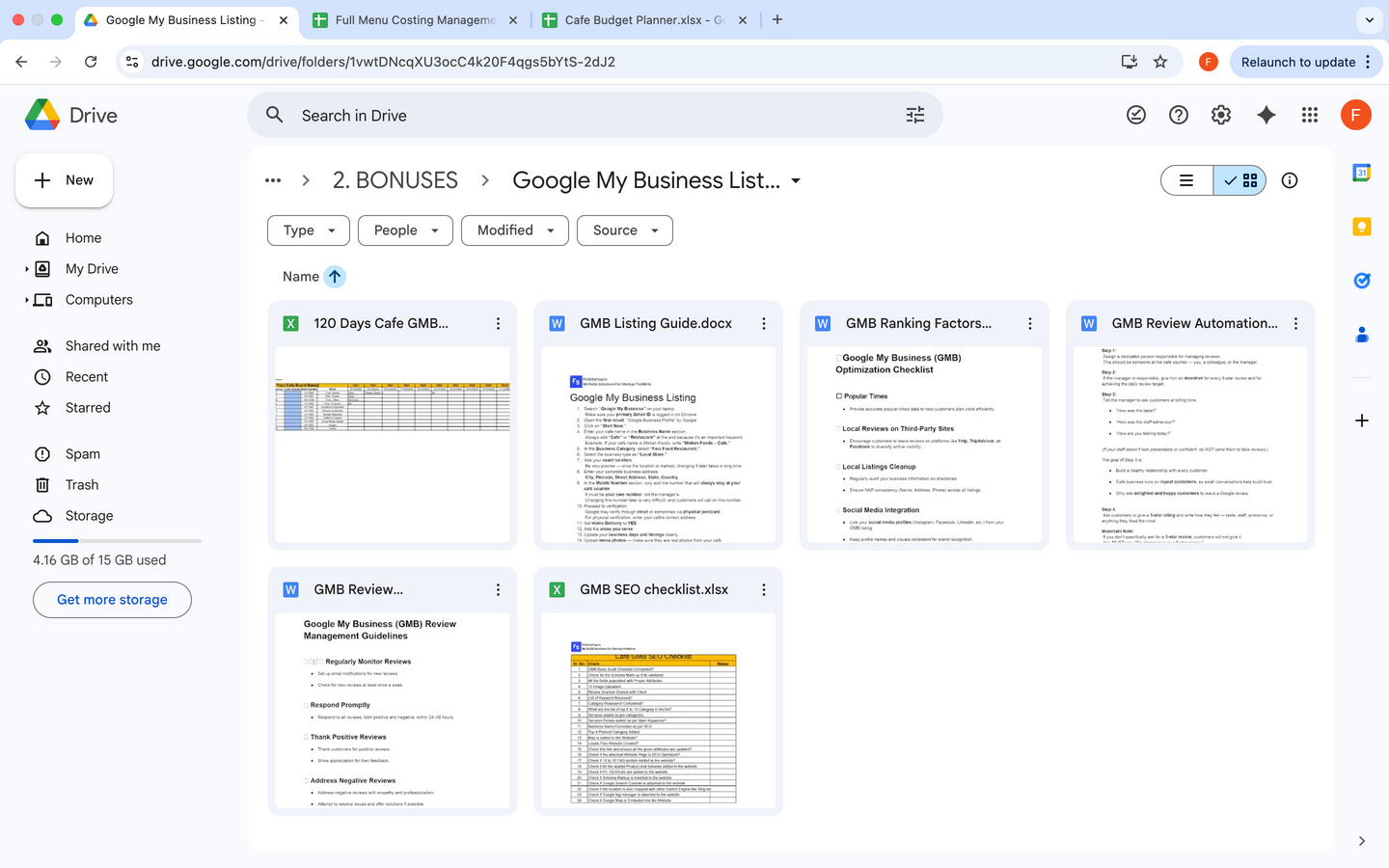Open Google apps grid launcher
This screenshot has height=868, width=1389.
click(1309, 116)
